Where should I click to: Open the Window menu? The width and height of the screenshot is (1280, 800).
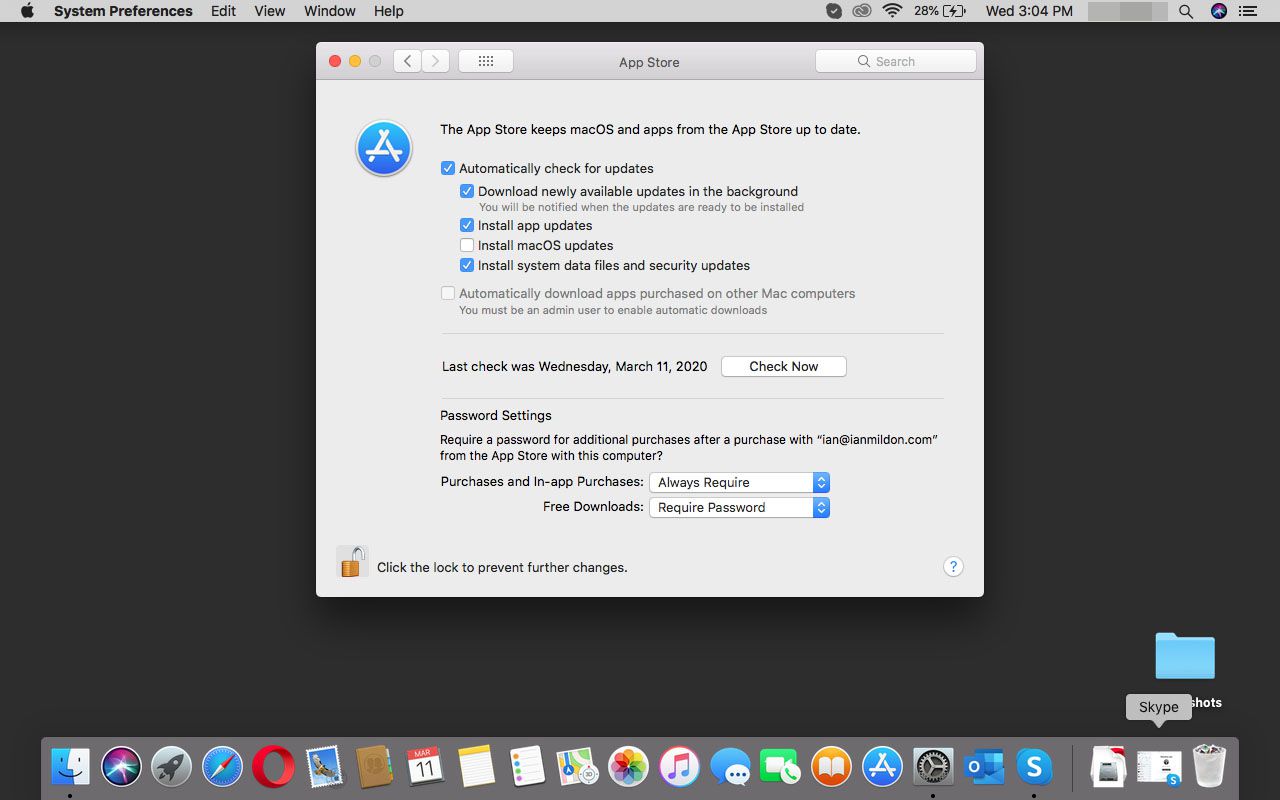tap(329, 11)
